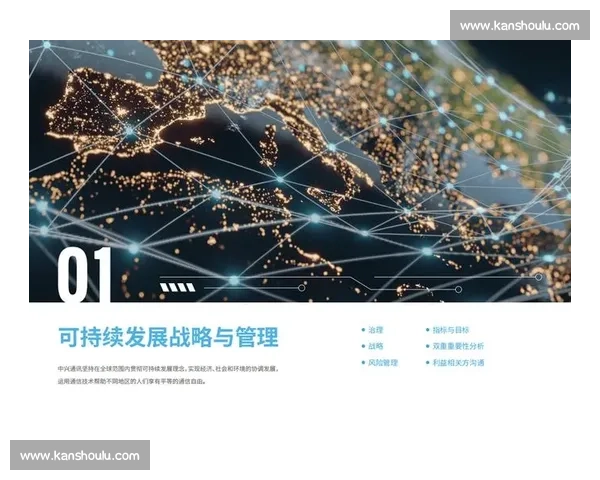Screen dimensions: 600x480
Task: Click the large 01 section number
Action: pos(85,275)
